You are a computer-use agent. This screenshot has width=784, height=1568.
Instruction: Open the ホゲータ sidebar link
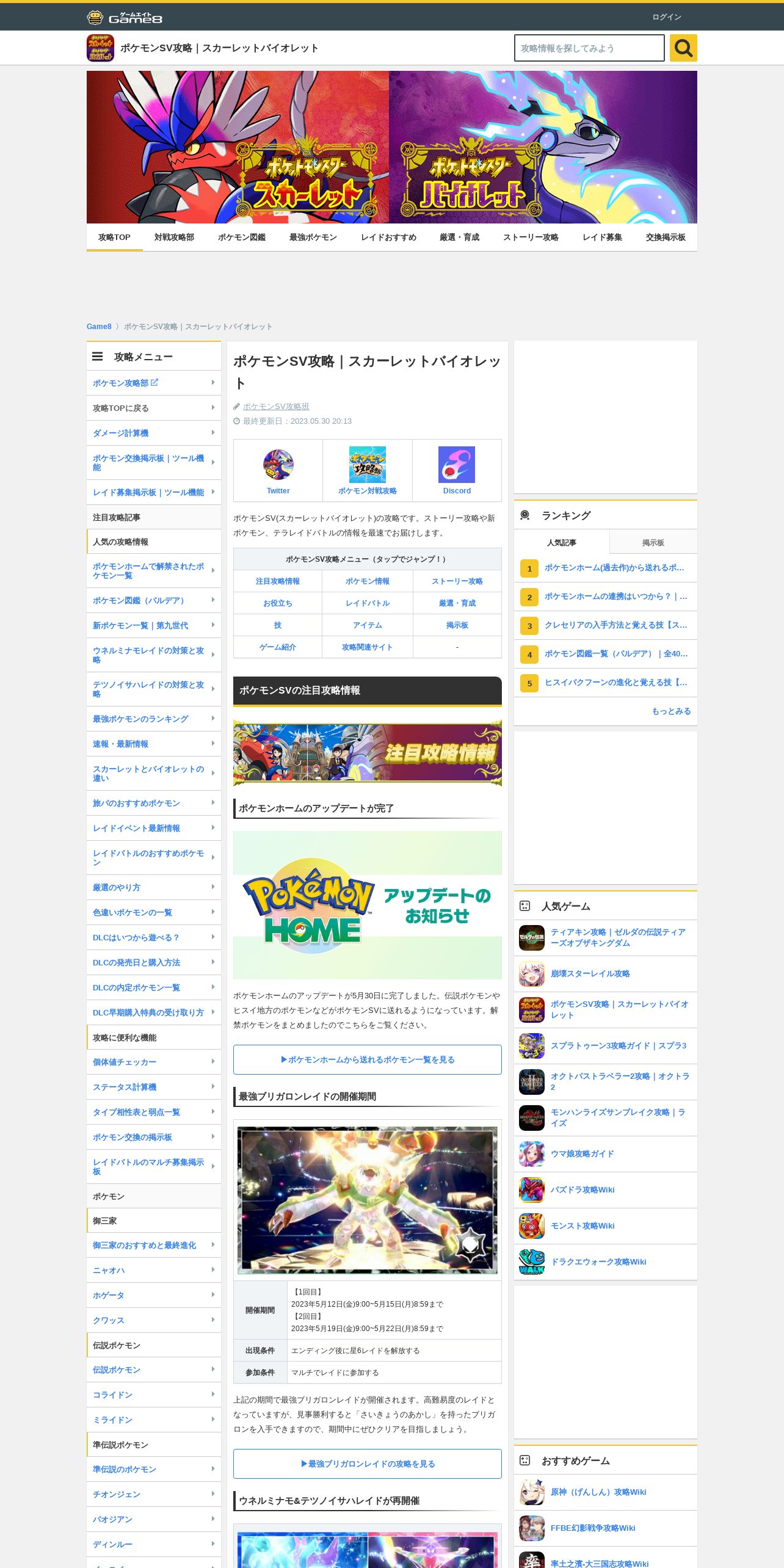[x=154, y=1295]
